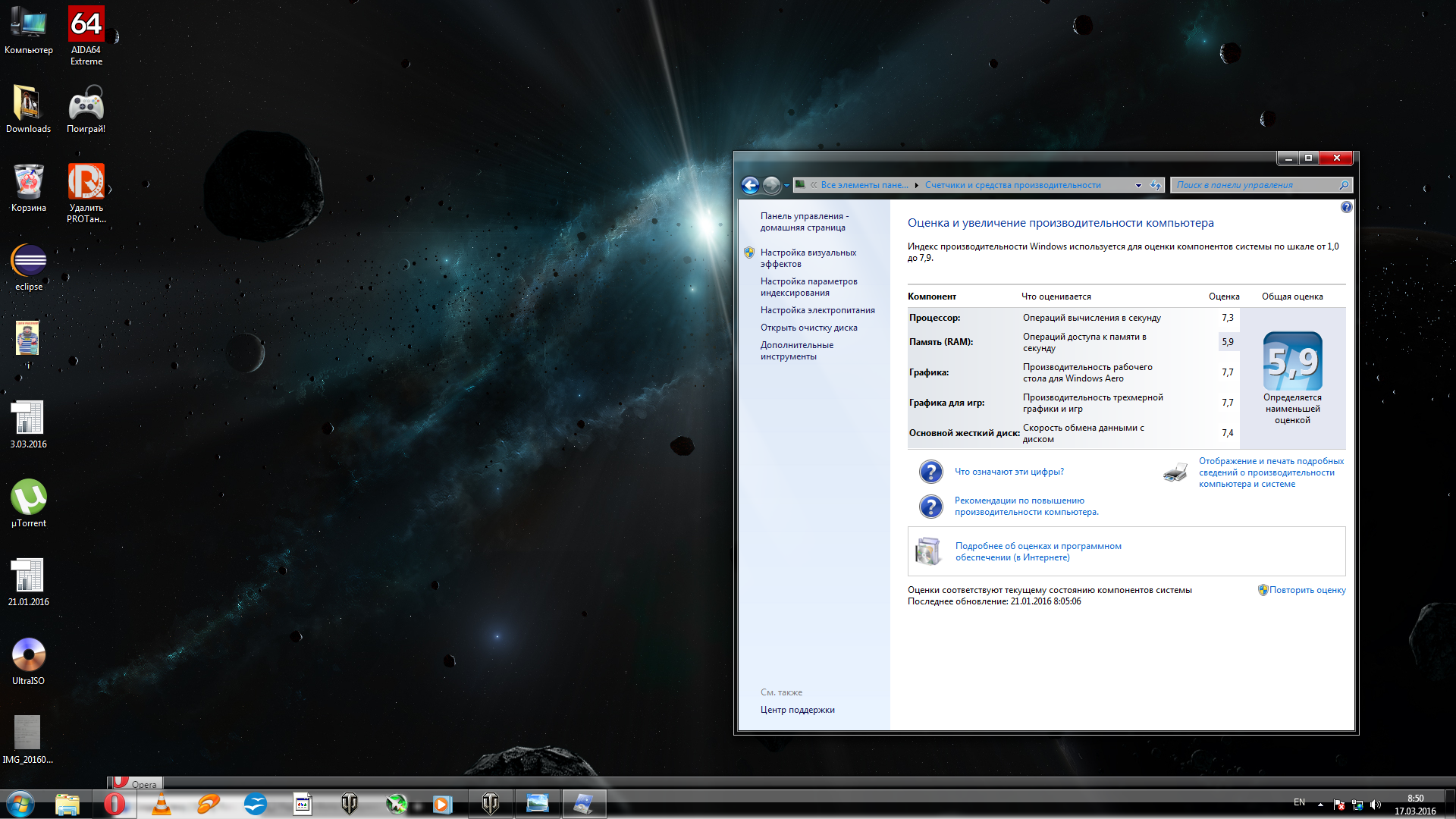This screenshot has width=1456, height=819.
Task: Open Windows Explorer in the taskbar
Action: pyautogui.click(x=67, y=804)
